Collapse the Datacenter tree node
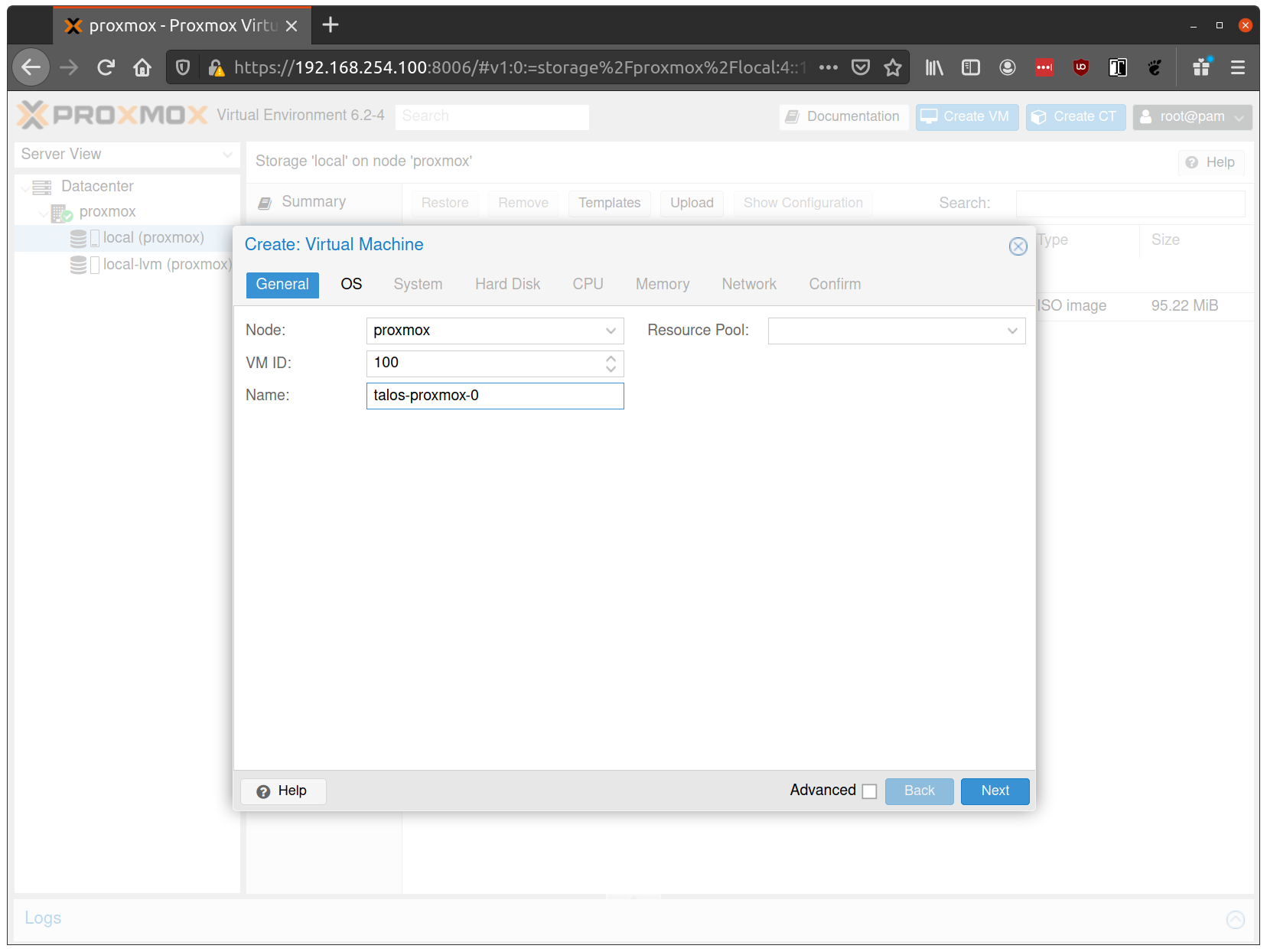This screenshot has width=1267, height=952. click(26, 187)
